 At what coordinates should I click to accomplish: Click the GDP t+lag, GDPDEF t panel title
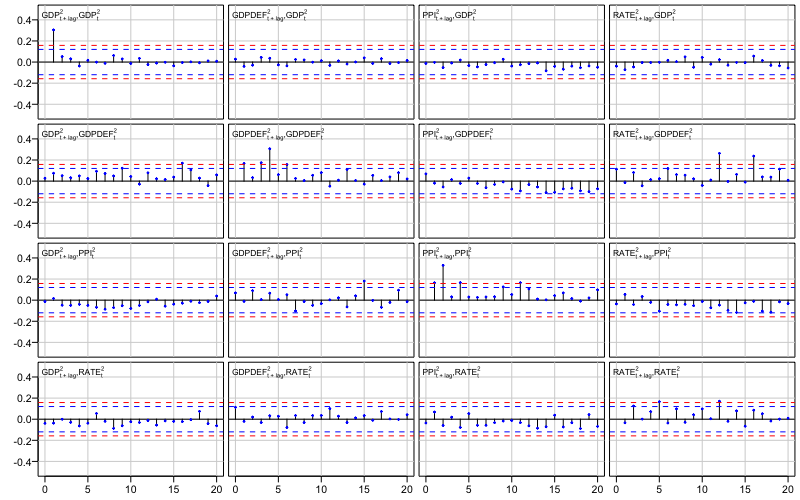pyautogui.click(x=79, y=134)
